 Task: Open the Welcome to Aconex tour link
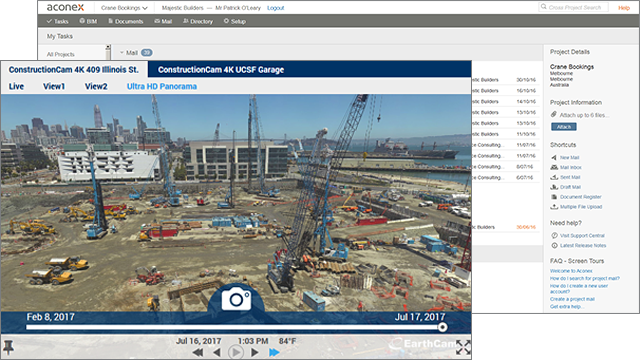tap(571, 271)
